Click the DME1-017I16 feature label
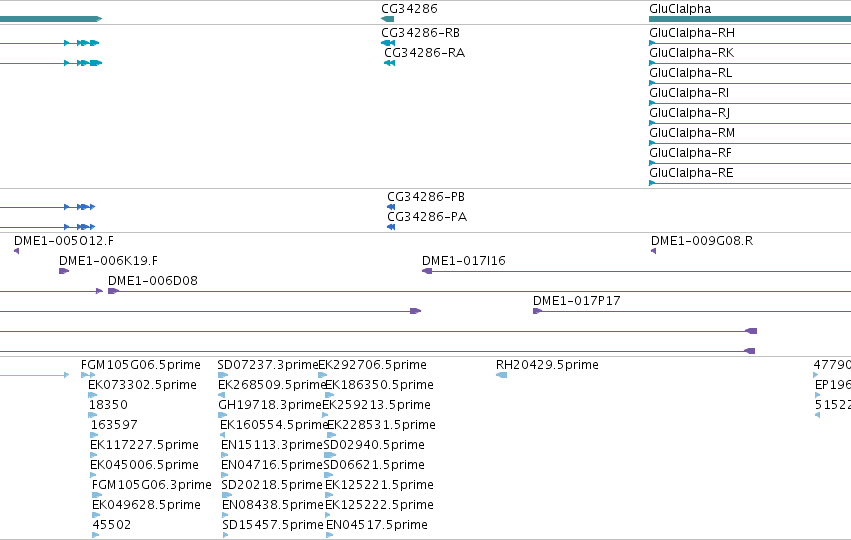Viewport: 851px width, 540px height. click(464, 261)
